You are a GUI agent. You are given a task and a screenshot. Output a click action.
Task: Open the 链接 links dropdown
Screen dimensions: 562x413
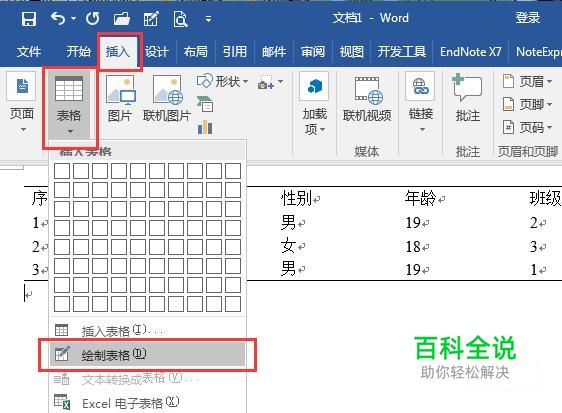click(421, 103)
